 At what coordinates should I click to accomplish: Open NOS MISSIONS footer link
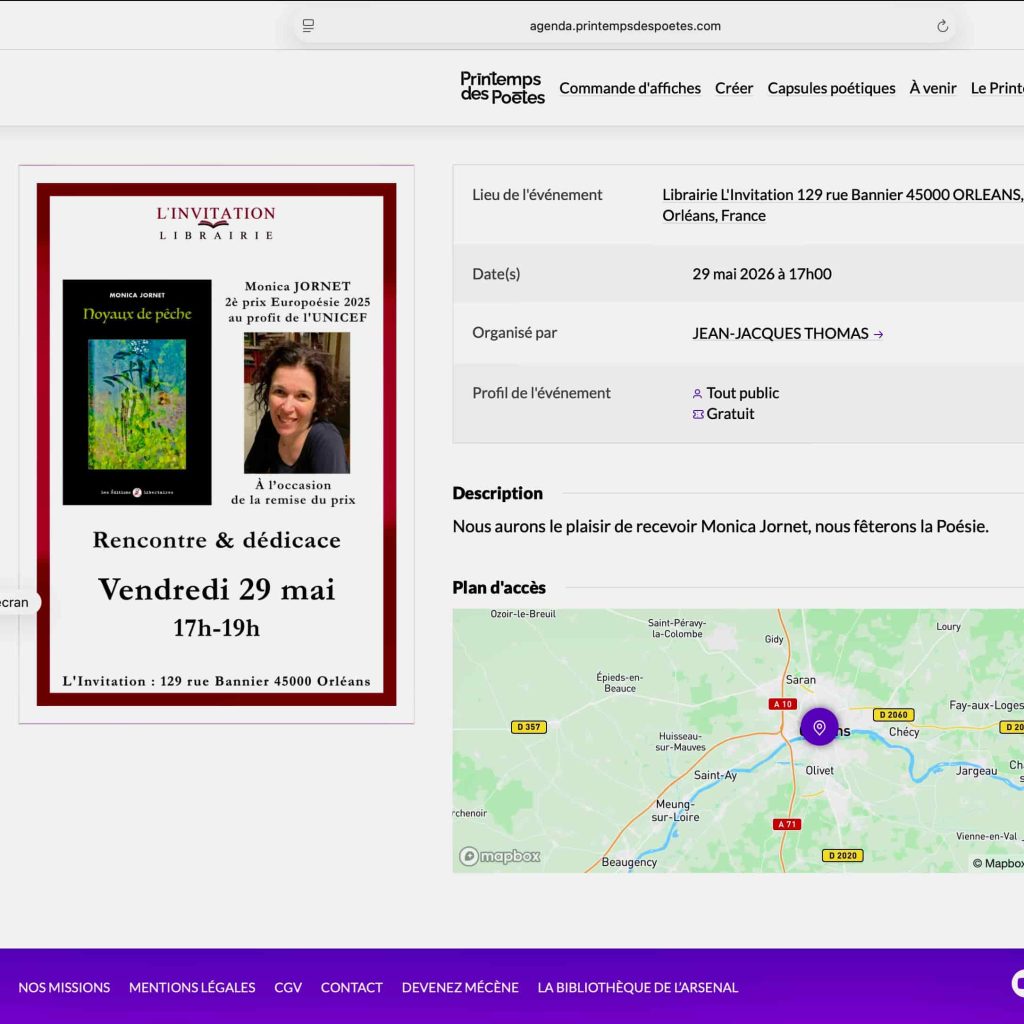64,987
